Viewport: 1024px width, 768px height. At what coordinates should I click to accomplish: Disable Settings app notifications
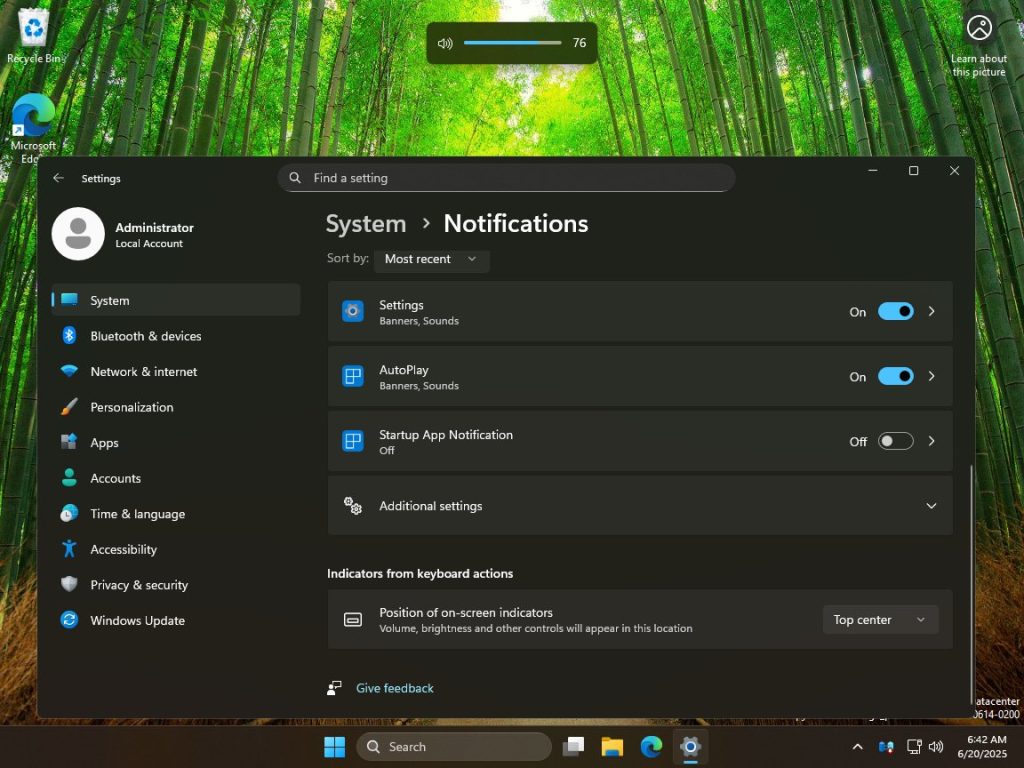[x=895, y=311]
